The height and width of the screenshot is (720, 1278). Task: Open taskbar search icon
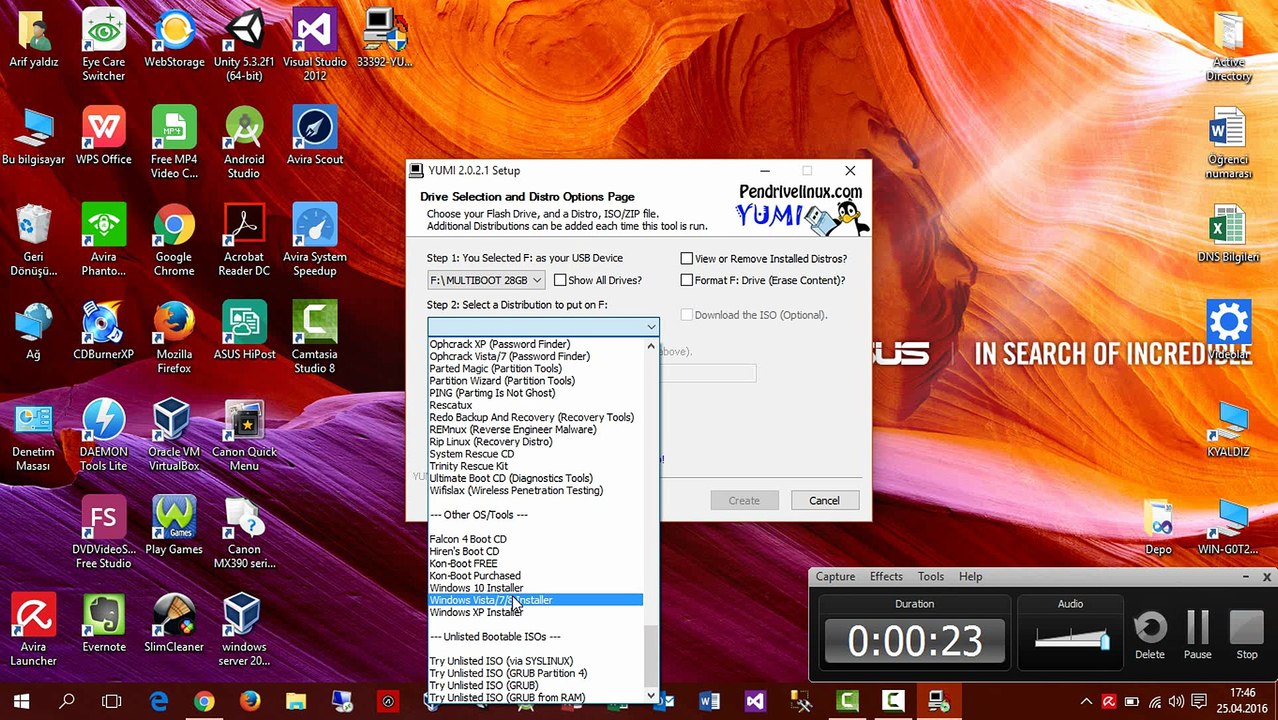[67, 701]
